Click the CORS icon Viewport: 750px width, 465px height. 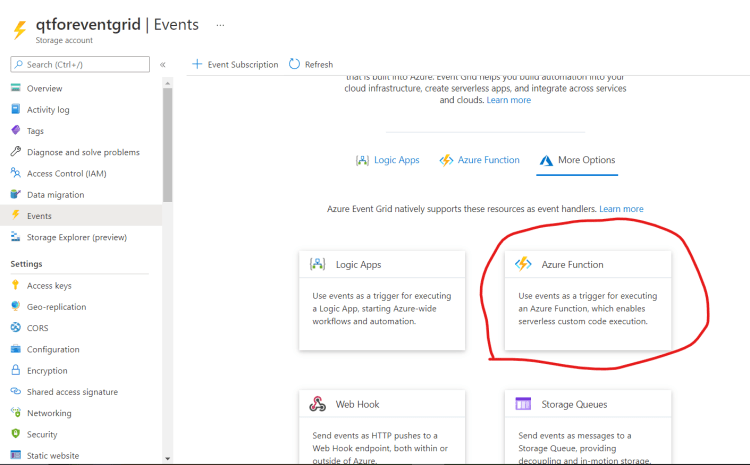16,327
